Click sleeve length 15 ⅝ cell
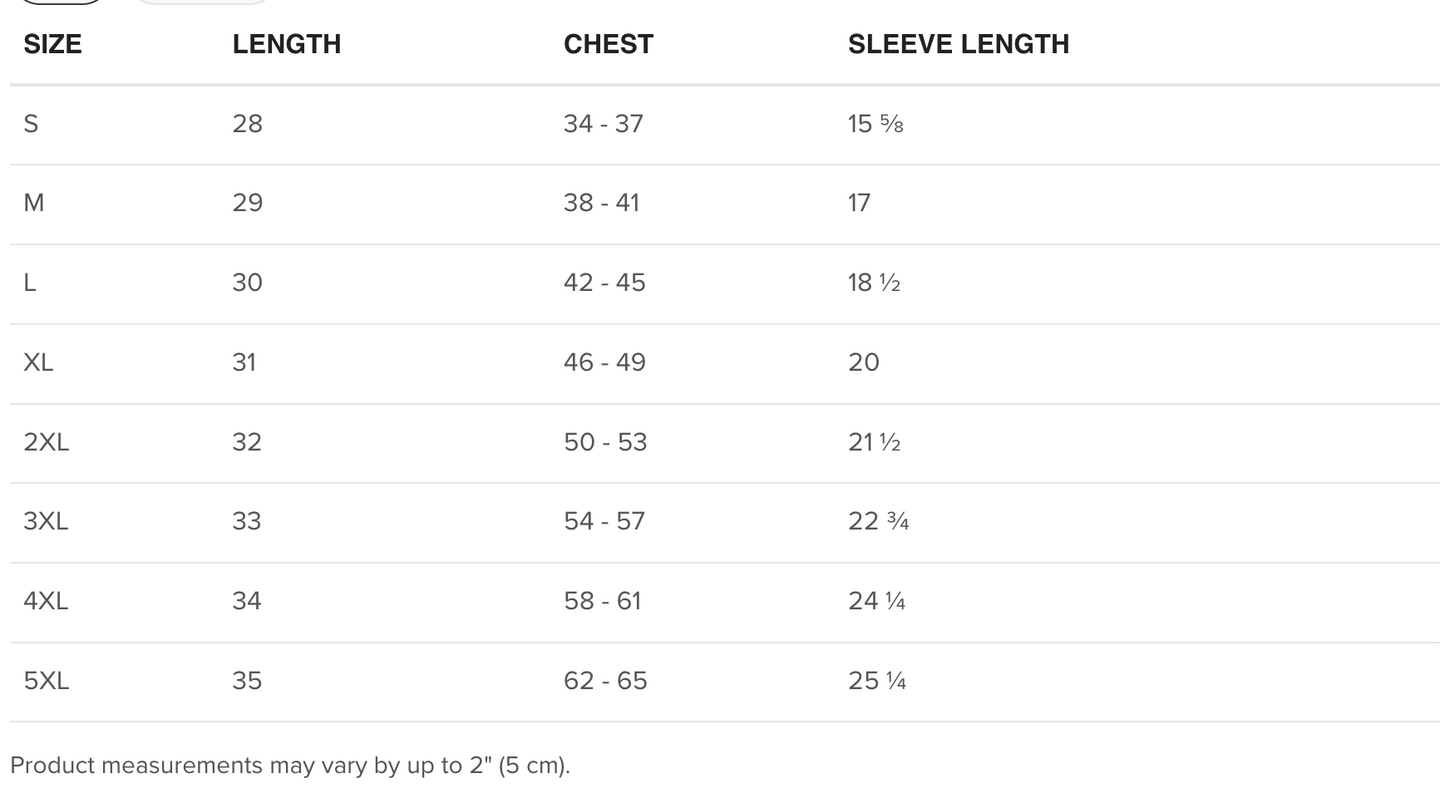Viewport: 1445px width, 803px height. 876,124
